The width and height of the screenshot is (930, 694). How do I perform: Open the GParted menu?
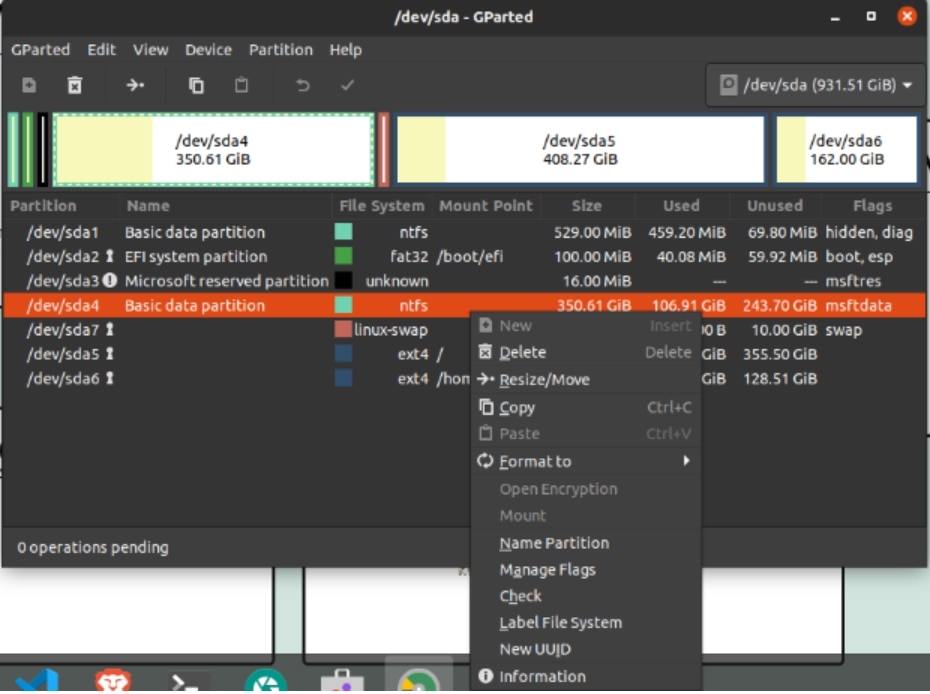point(40,50)
